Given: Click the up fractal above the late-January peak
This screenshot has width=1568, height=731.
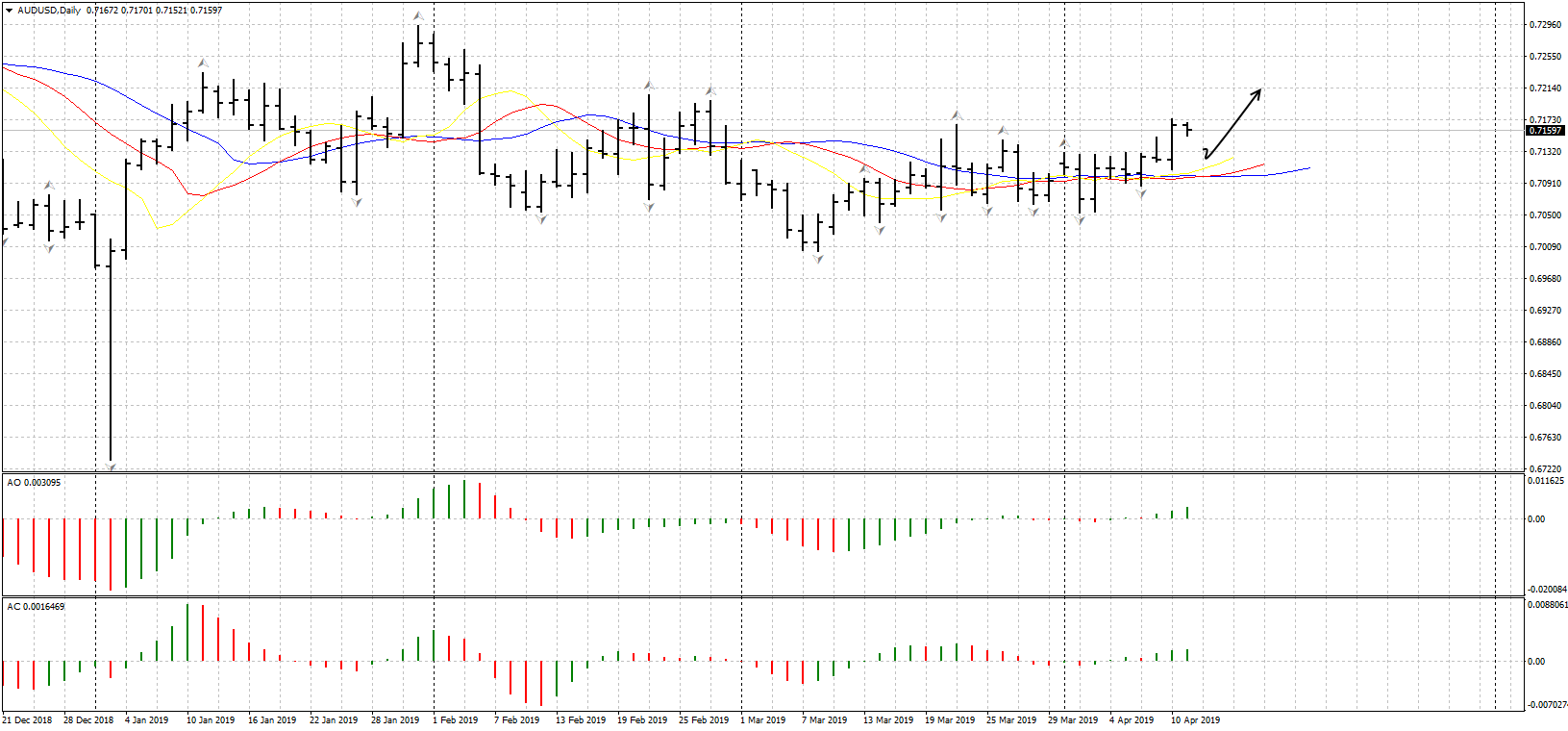Looking at the screenshot, I should pyautogui.click(x=418, y=16).
